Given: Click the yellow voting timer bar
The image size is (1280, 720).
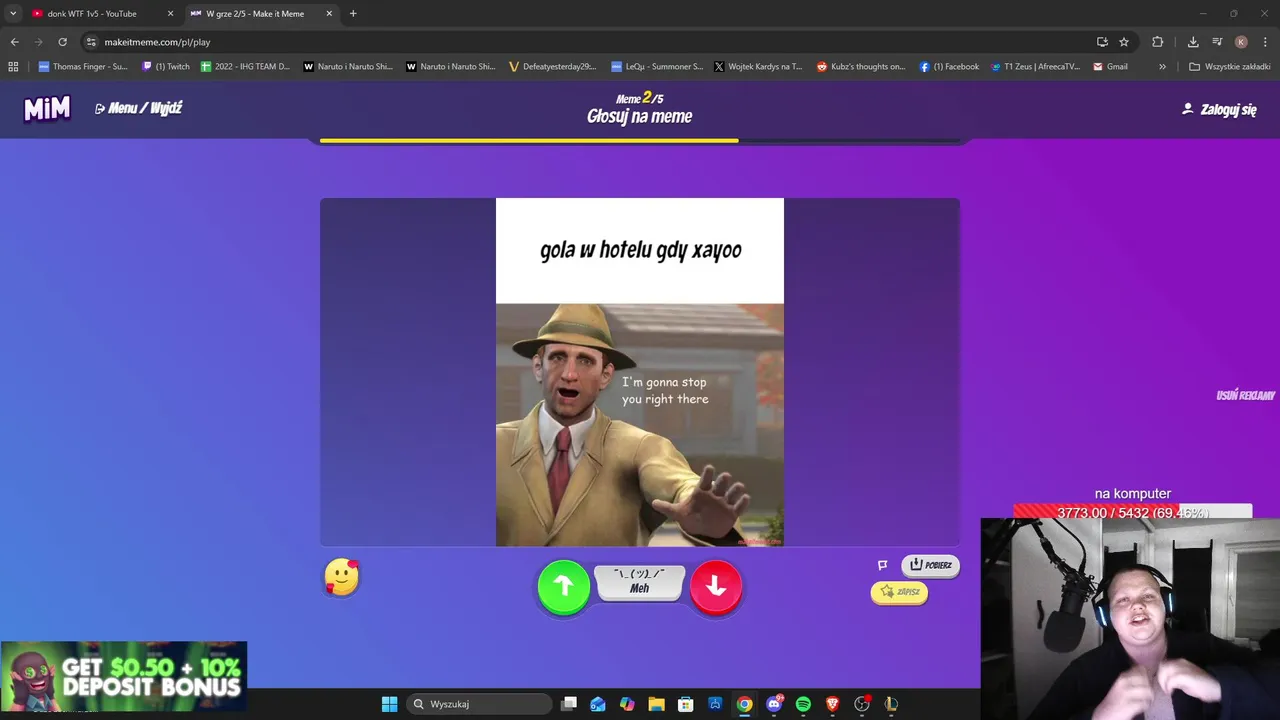Looking at the screenshot, I should [x=529, y=141].
